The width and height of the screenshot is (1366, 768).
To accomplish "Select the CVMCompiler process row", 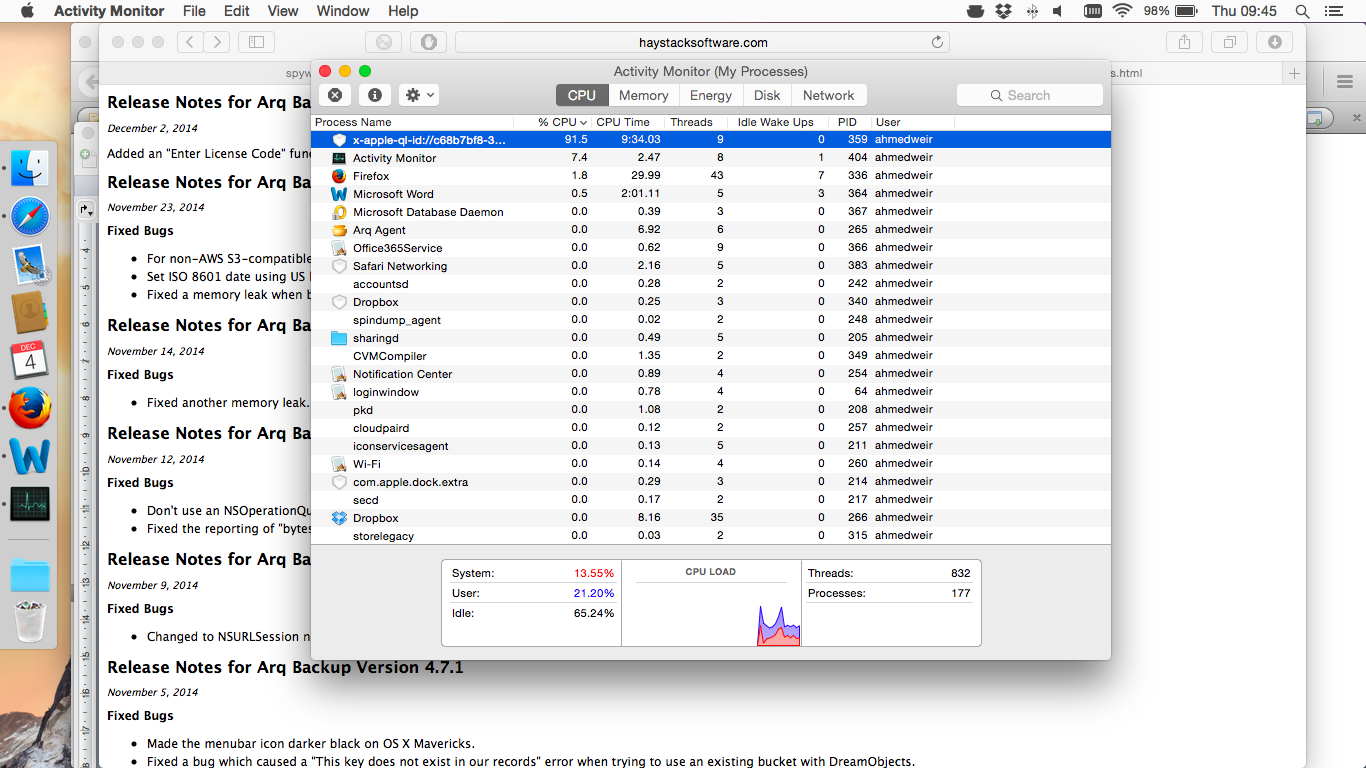I will pyautogui.click(x=710, y=356).
